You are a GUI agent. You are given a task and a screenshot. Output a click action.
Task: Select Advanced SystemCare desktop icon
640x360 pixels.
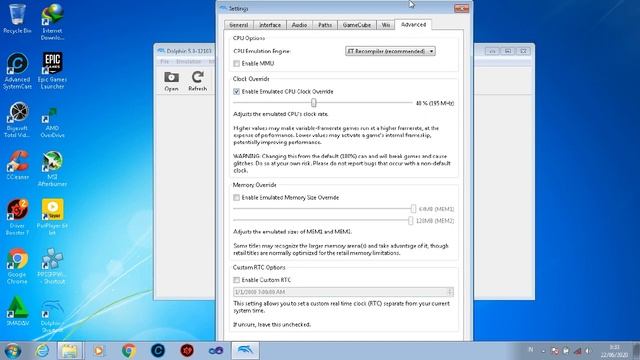[17, 71]
